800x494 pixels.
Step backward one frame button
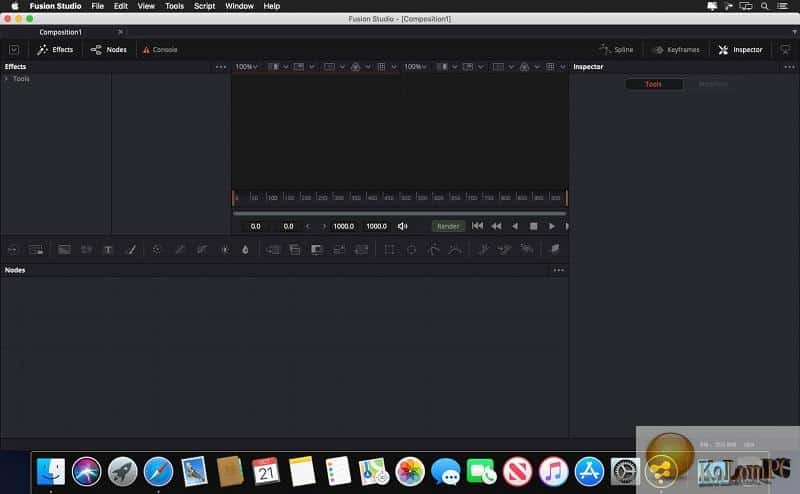click(x=496, y=226)
